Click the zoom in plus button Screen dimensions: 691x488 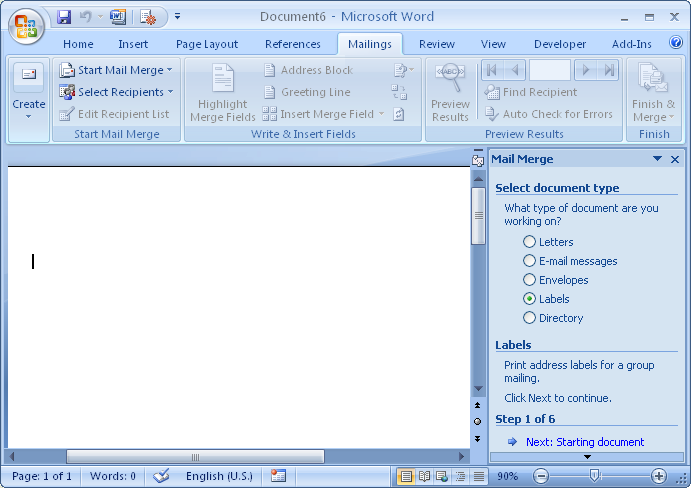tap(658, 476)
